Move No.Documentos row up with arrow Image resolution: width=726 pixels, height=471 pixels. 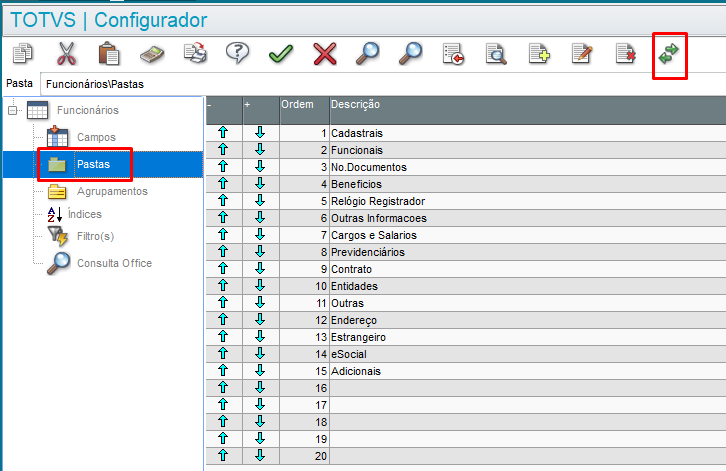[223, 167]
